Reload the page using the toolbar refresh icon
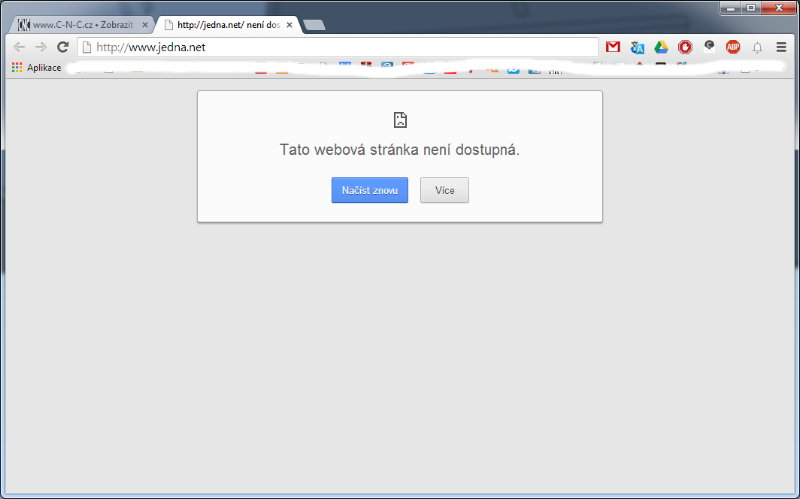This screenshot has height=499, width=800. [x=62, y=47]
